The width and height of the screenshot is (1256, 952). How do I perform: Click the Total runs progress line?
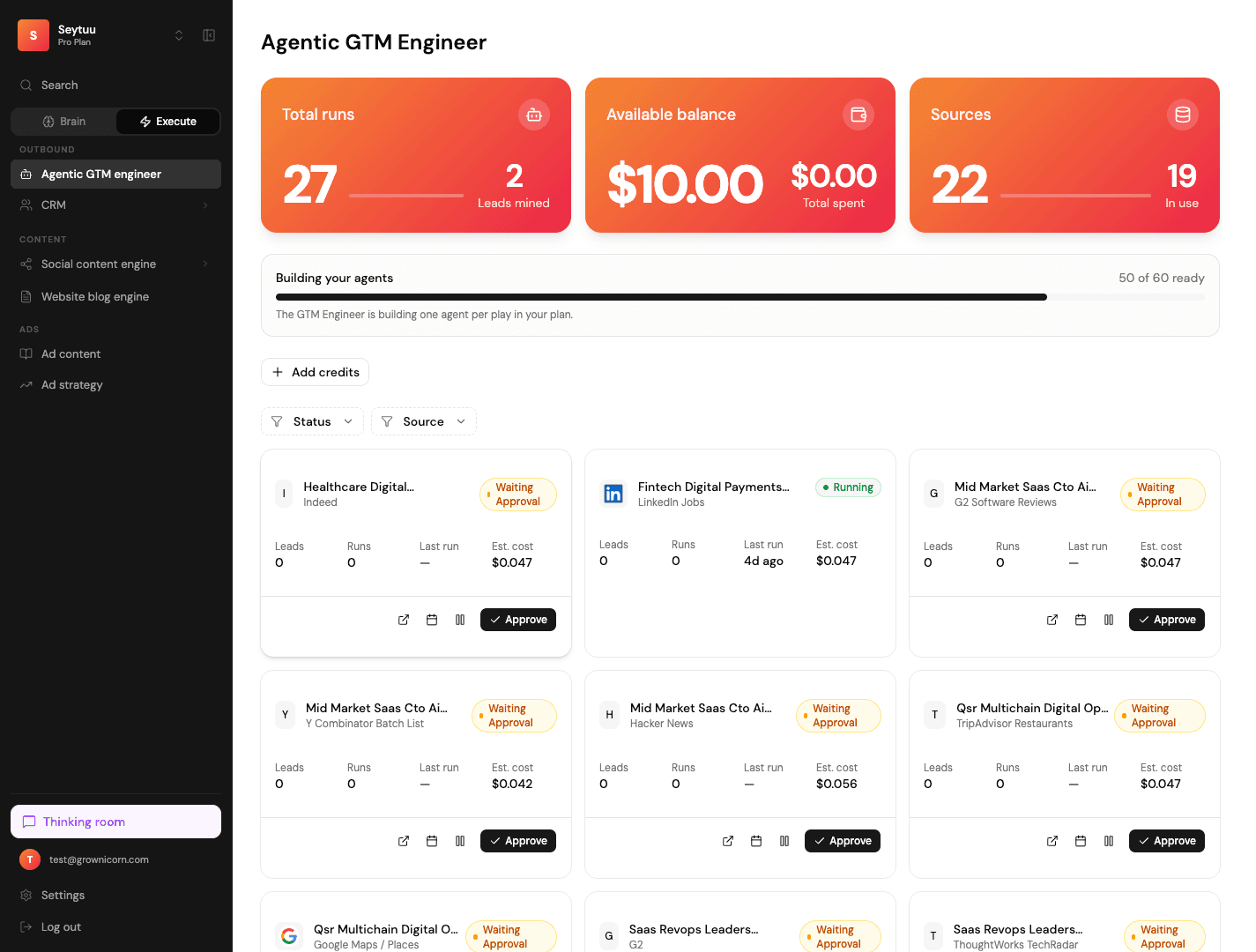pyautogui.click(x=406, y=195)
